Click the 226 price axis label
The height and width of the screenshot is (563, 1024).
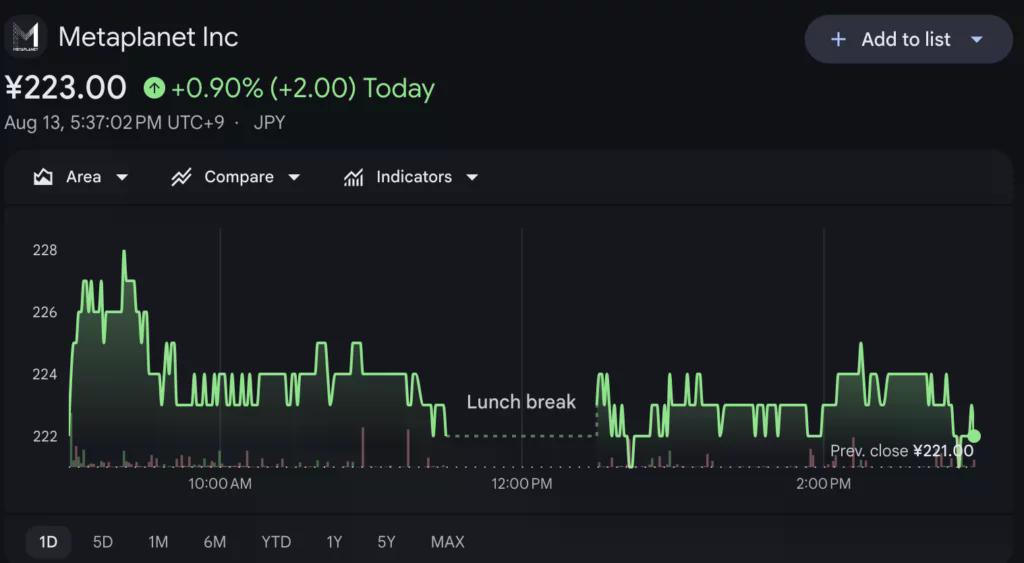(45, 312)
